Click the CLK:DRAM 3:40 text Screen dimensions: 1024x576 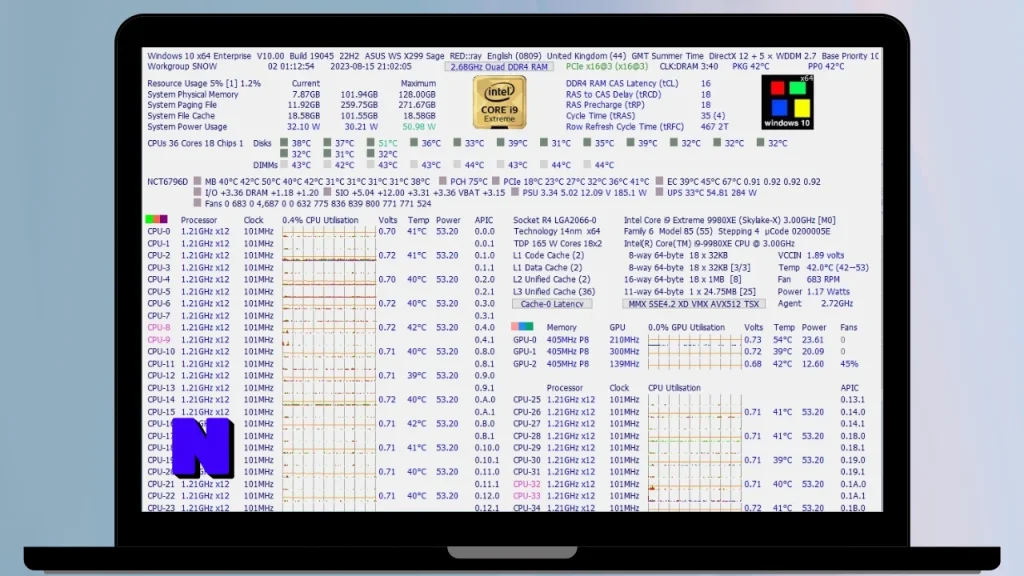[x=688, y=67]
